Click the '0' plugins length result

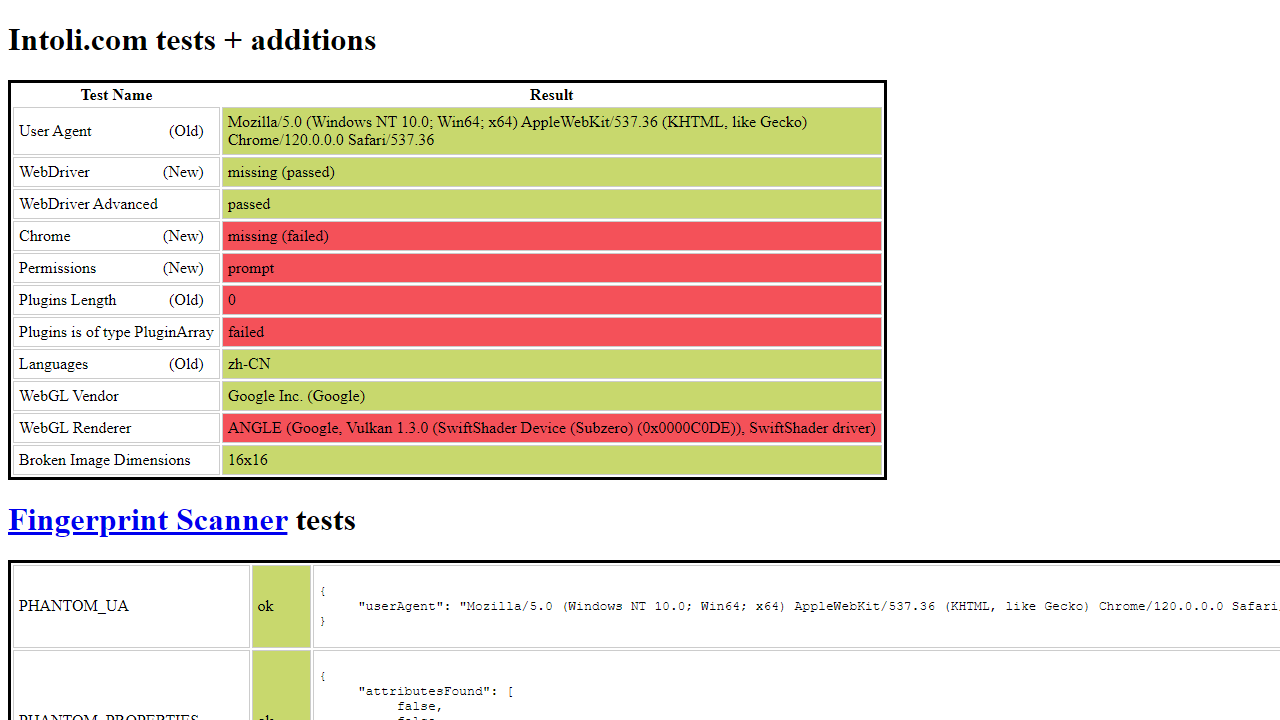(x=552, y=300)
